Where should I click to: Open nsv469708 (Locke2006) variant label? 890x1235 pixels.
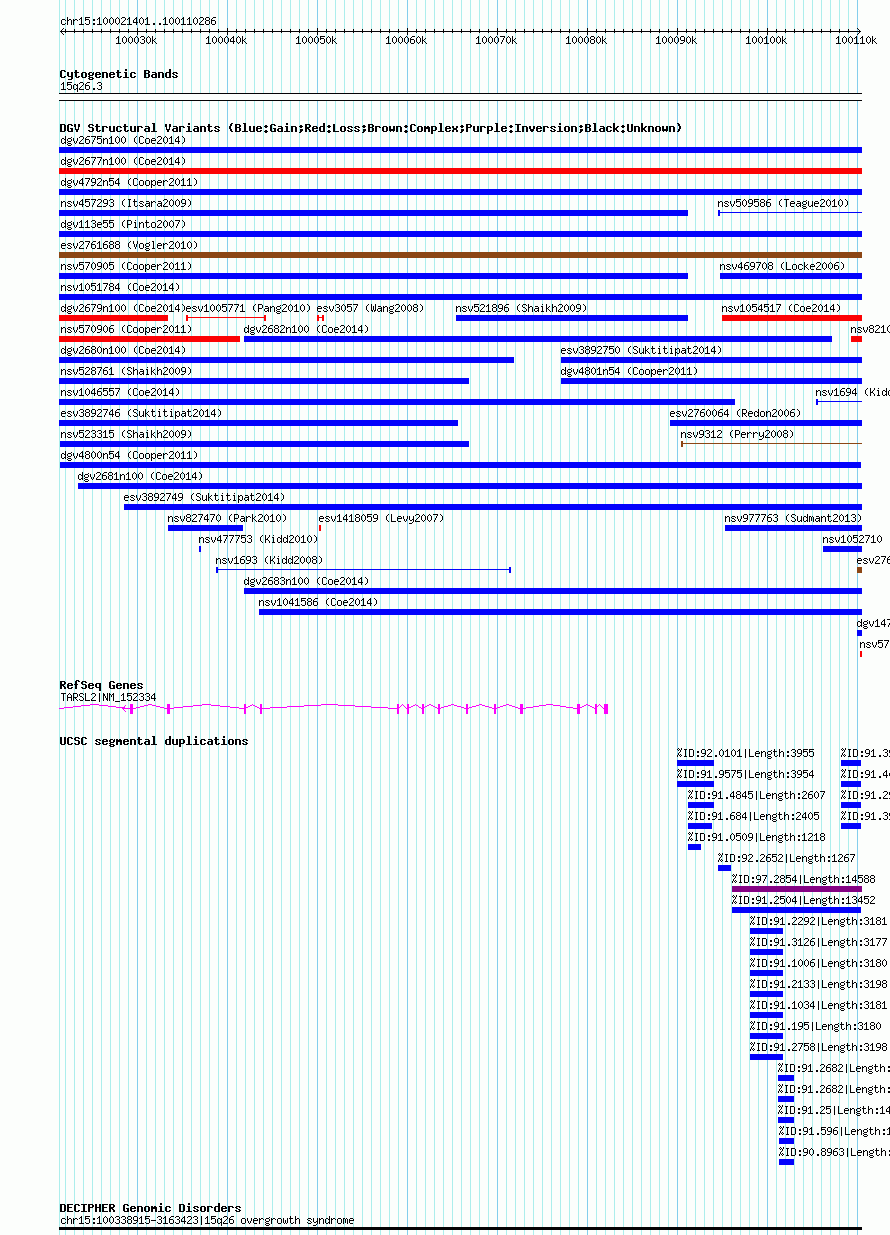tap(782, 266)
